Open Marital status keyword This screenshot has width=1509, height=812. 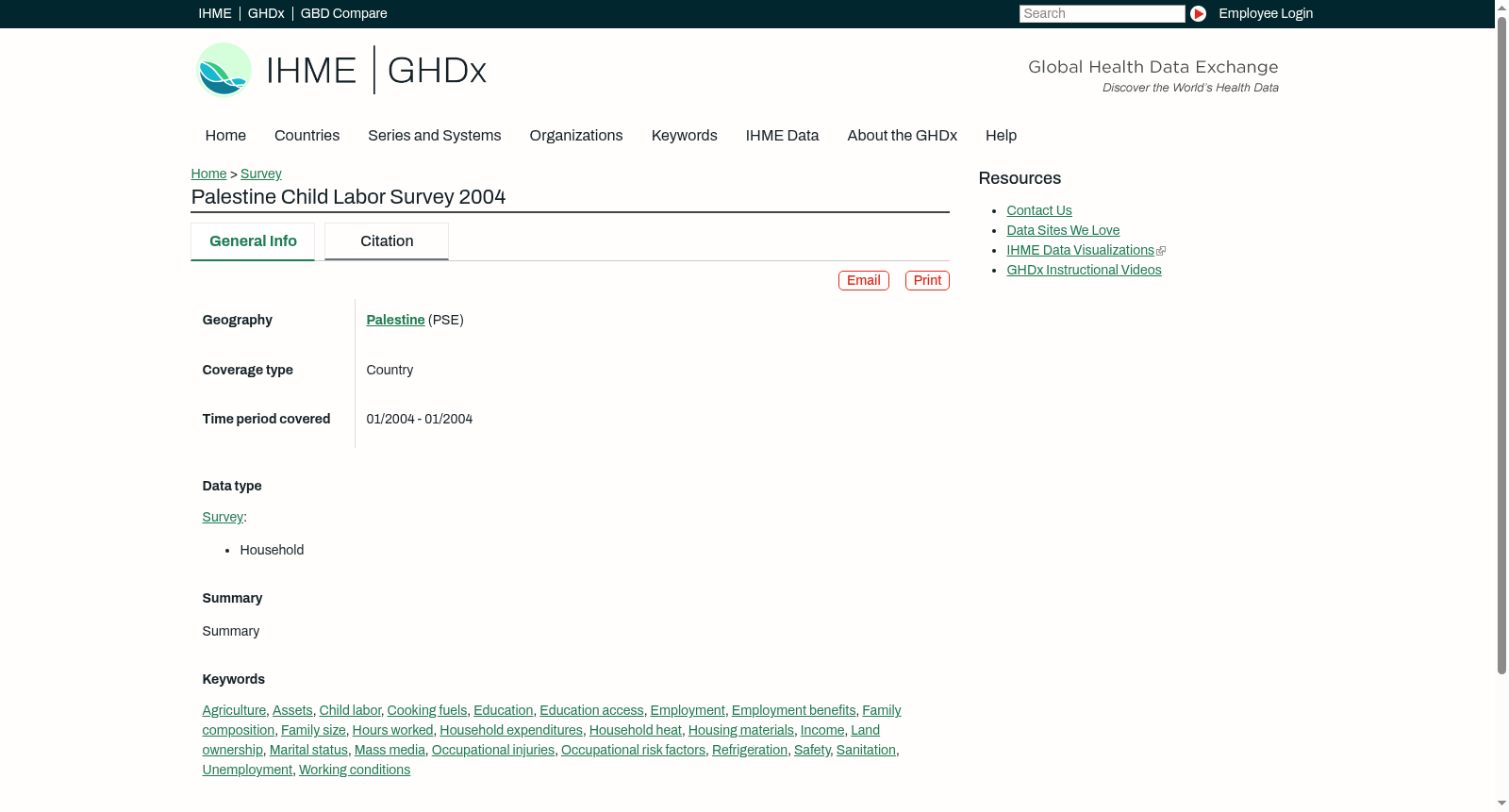(308, 750)
